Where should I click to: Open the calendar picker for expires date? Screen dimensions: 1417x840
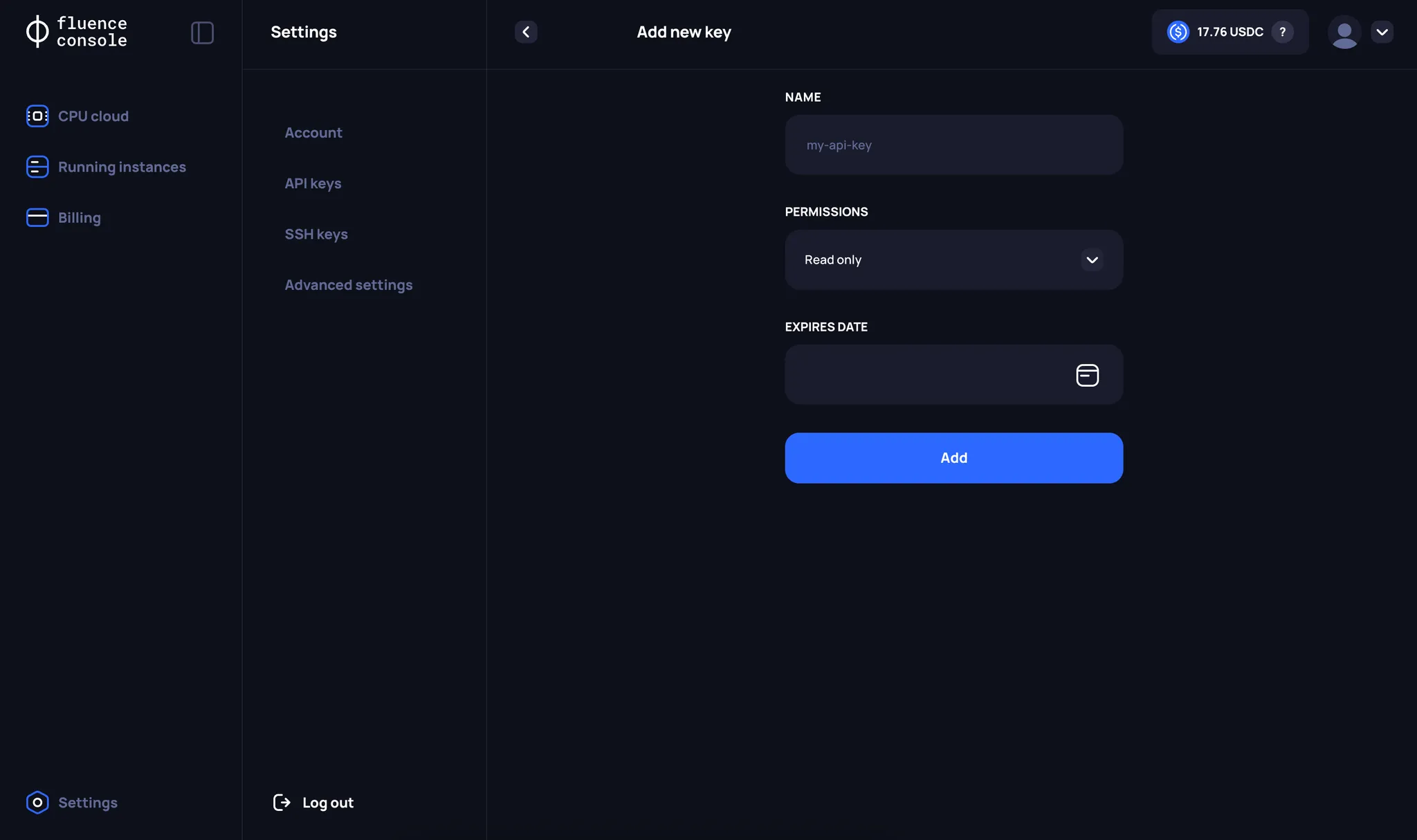[x=1087, y=374]
